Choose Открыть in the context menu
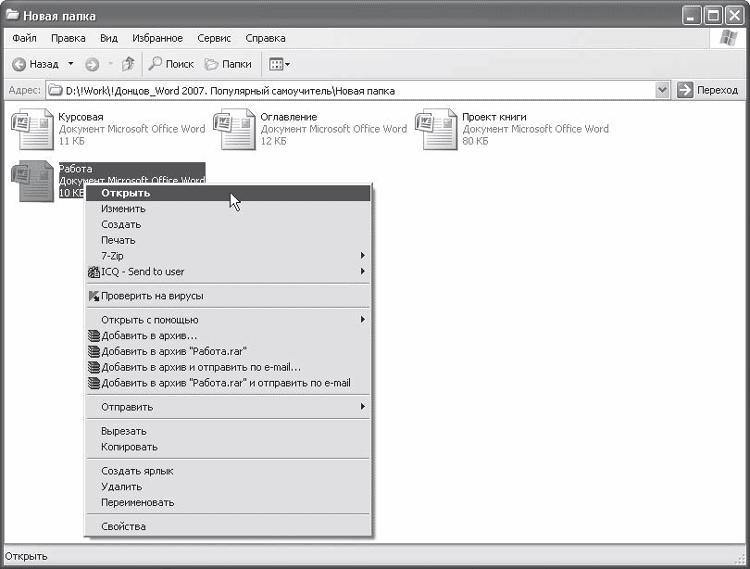This screenshot has width=750, height=569. coord(126,193)
